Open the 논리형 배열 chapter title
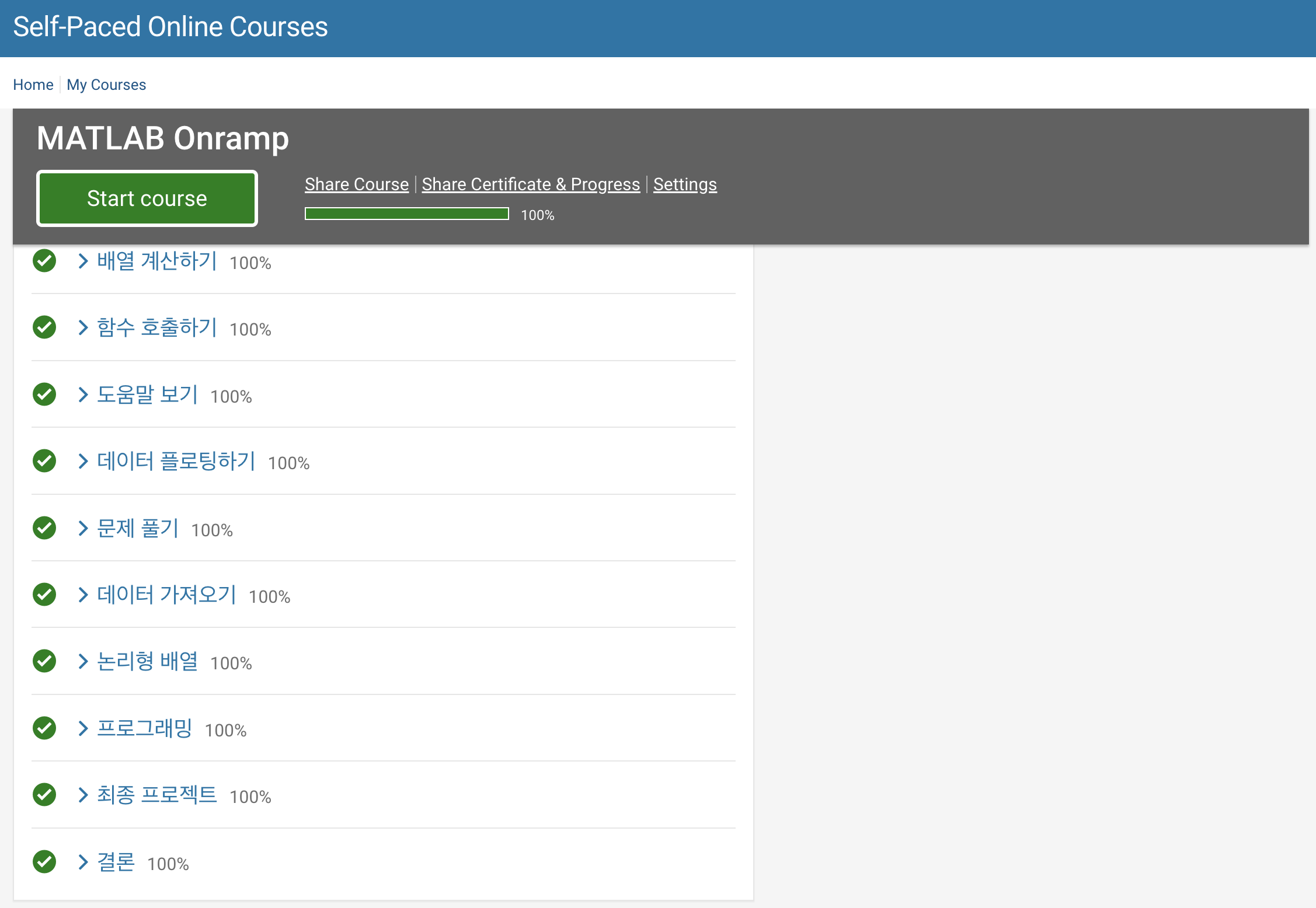The image size is (1316, 908). [148, 661]
